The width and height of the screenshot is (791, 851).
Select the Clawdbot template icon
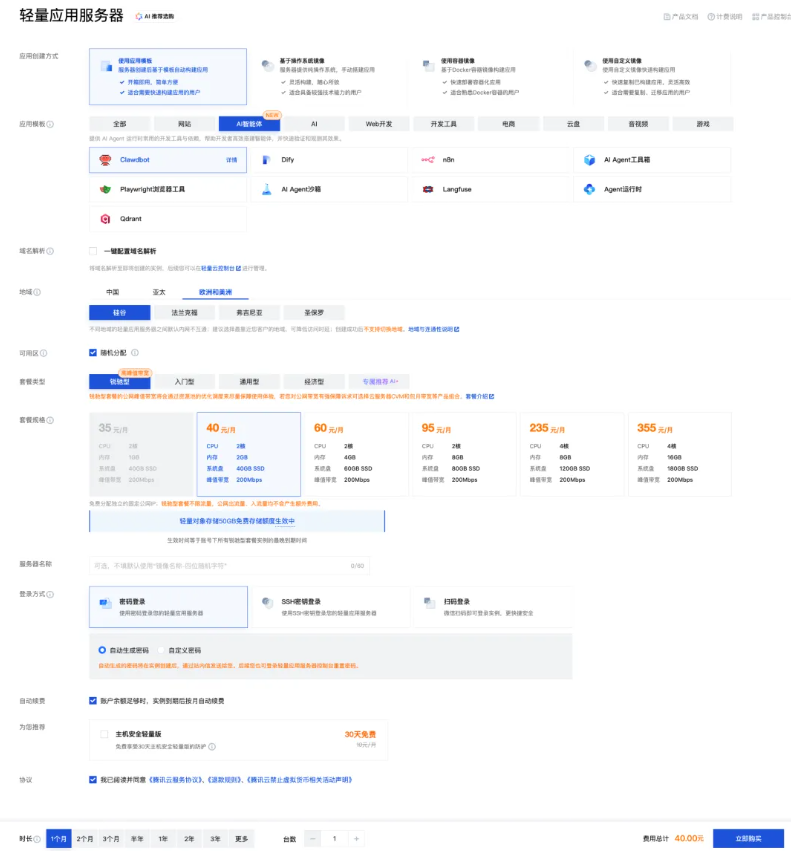pyautogui.click(x=106, y=160)
